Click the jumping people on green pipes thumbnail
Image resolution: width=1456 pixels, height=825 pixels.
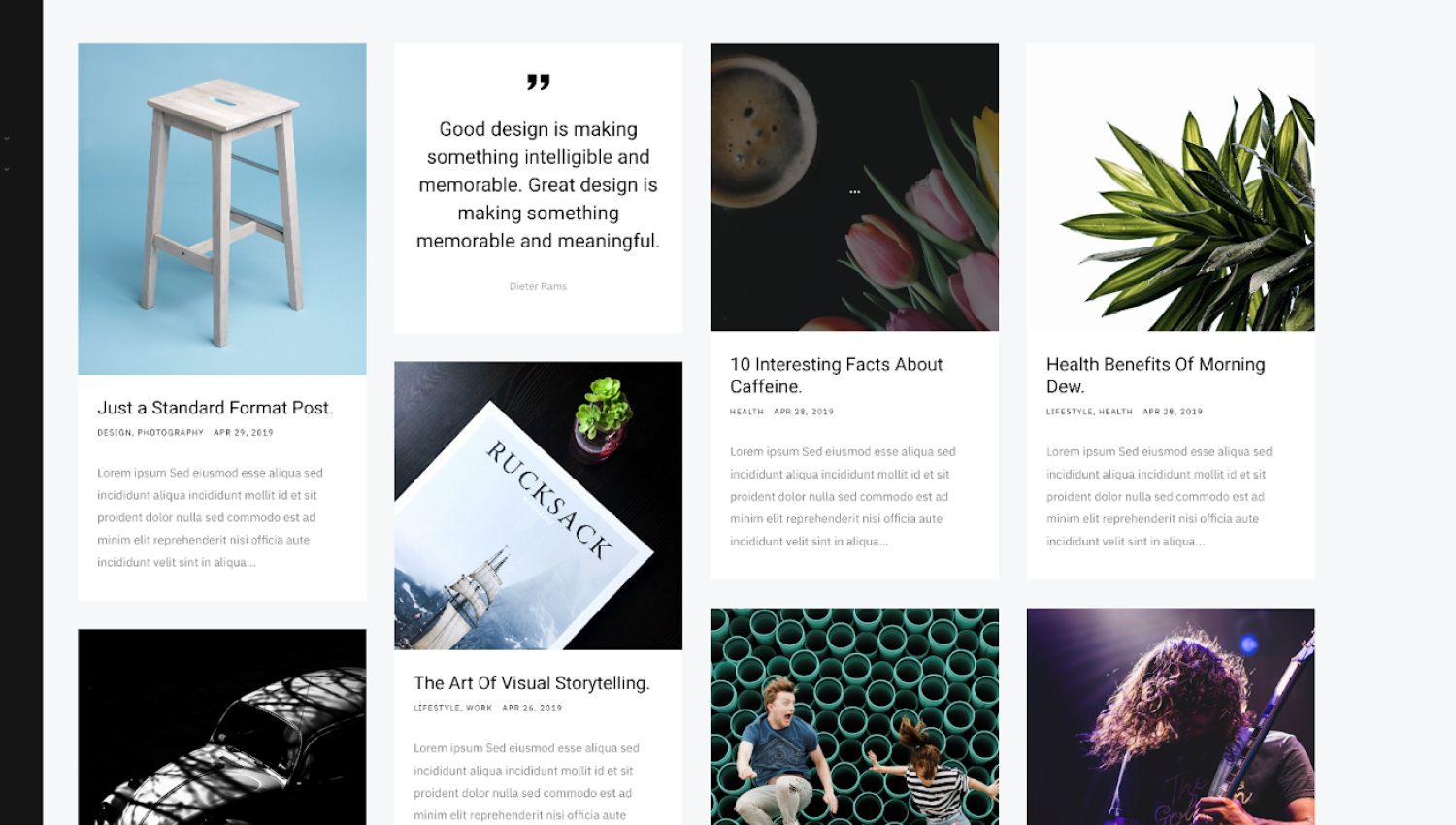coord(854,716)
